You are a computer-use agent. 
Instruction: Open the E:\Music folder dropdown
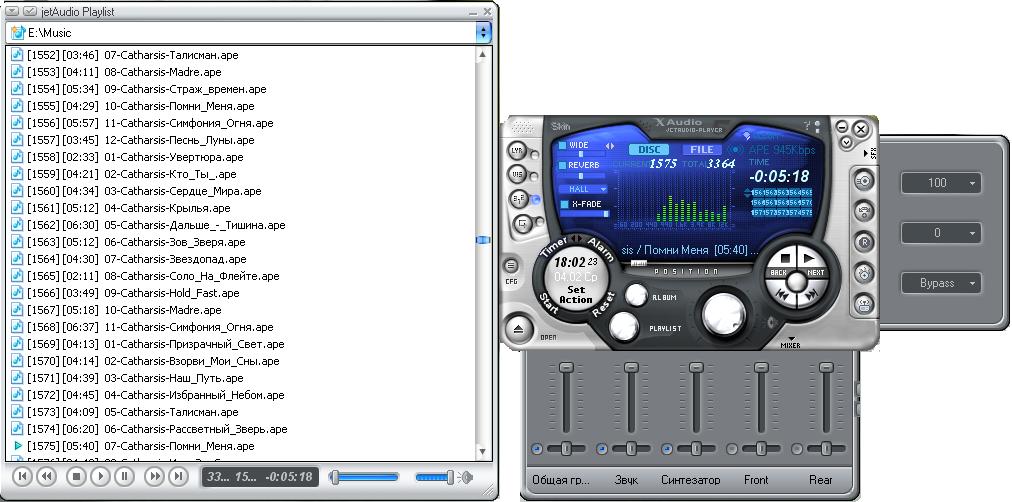click(483, 33)
